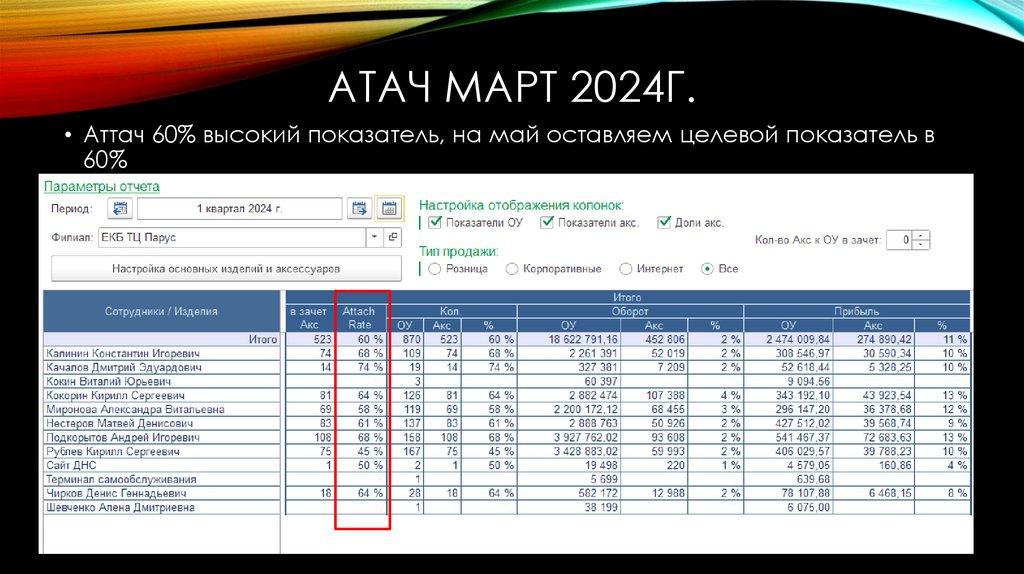This screenshot has width=1024, height=574.
Task: Select Интернет sale type
Action: click(x=626, y=269)
